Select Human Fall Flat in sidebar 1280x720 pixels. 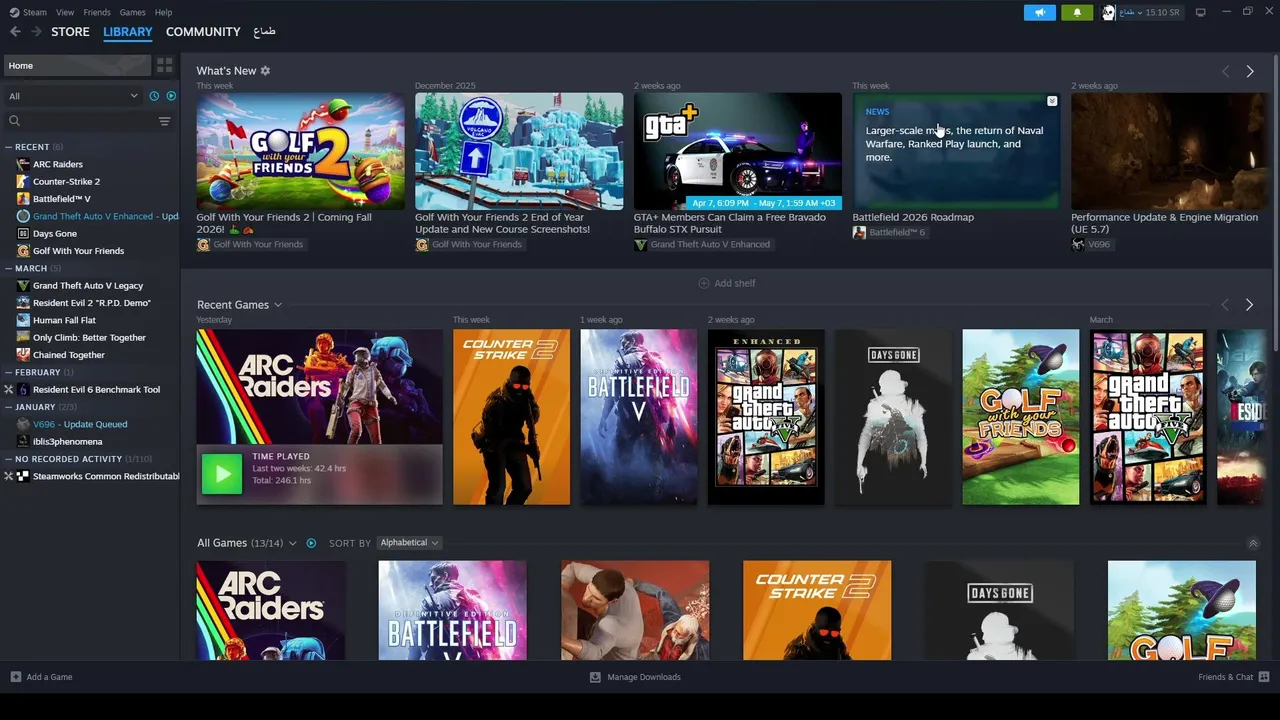tap(64, 320)
